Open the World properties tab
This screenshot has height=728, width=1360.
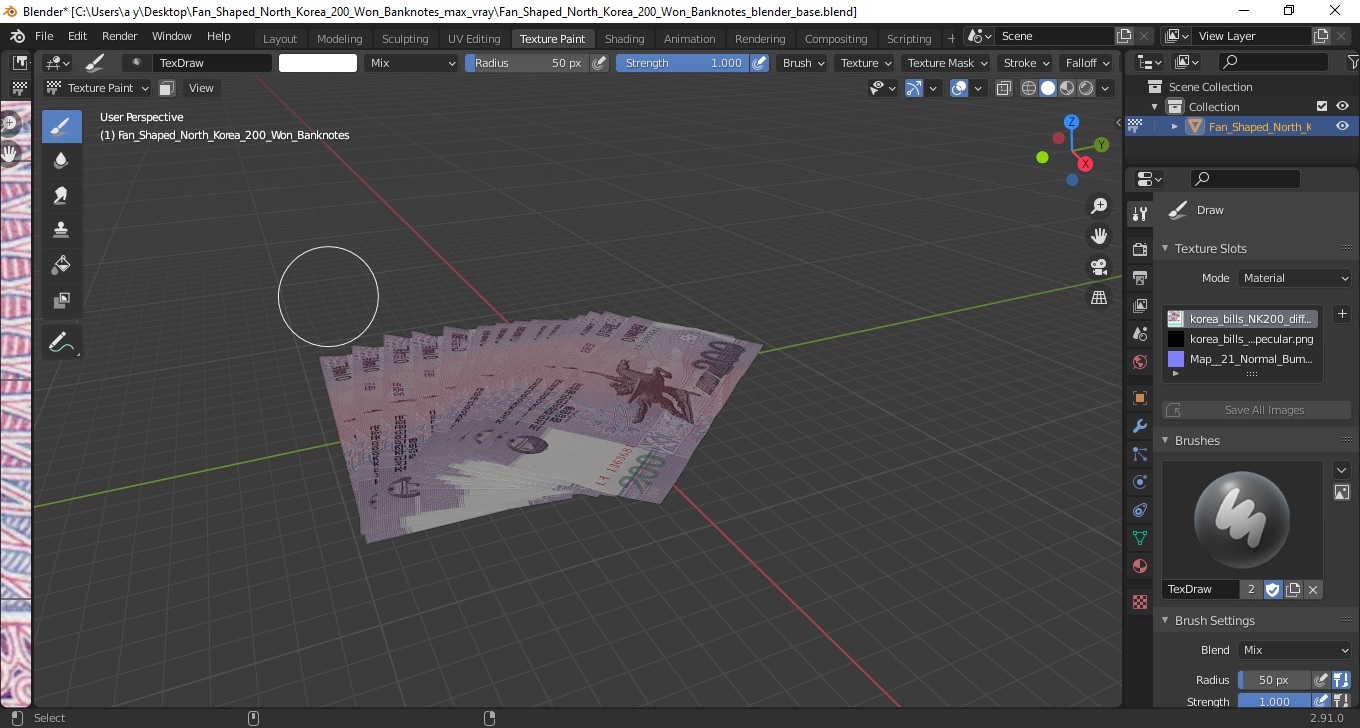(1139, 363)
